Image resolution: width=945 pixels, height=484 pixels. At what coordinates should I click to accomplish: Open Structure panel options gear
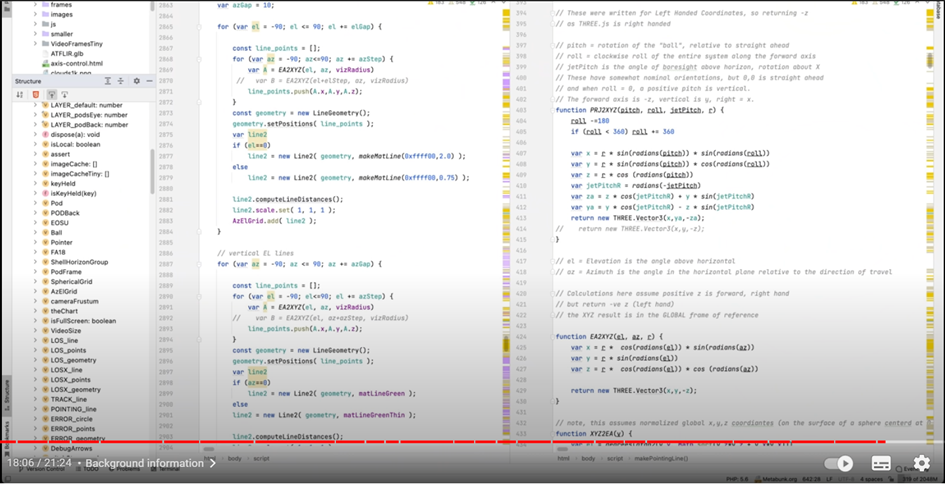[x=137, y=81]
